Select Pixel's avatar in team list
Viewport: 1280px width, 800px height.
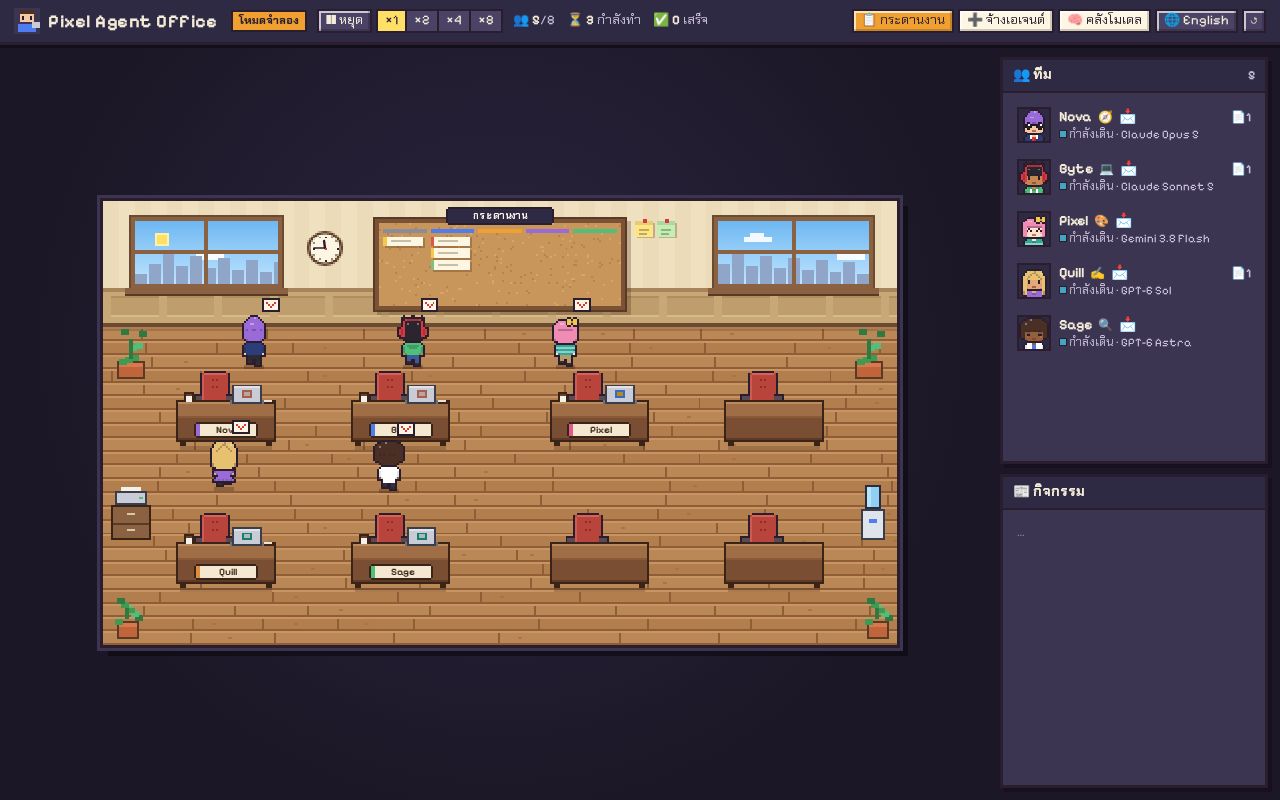click(x=1034, y=229)
